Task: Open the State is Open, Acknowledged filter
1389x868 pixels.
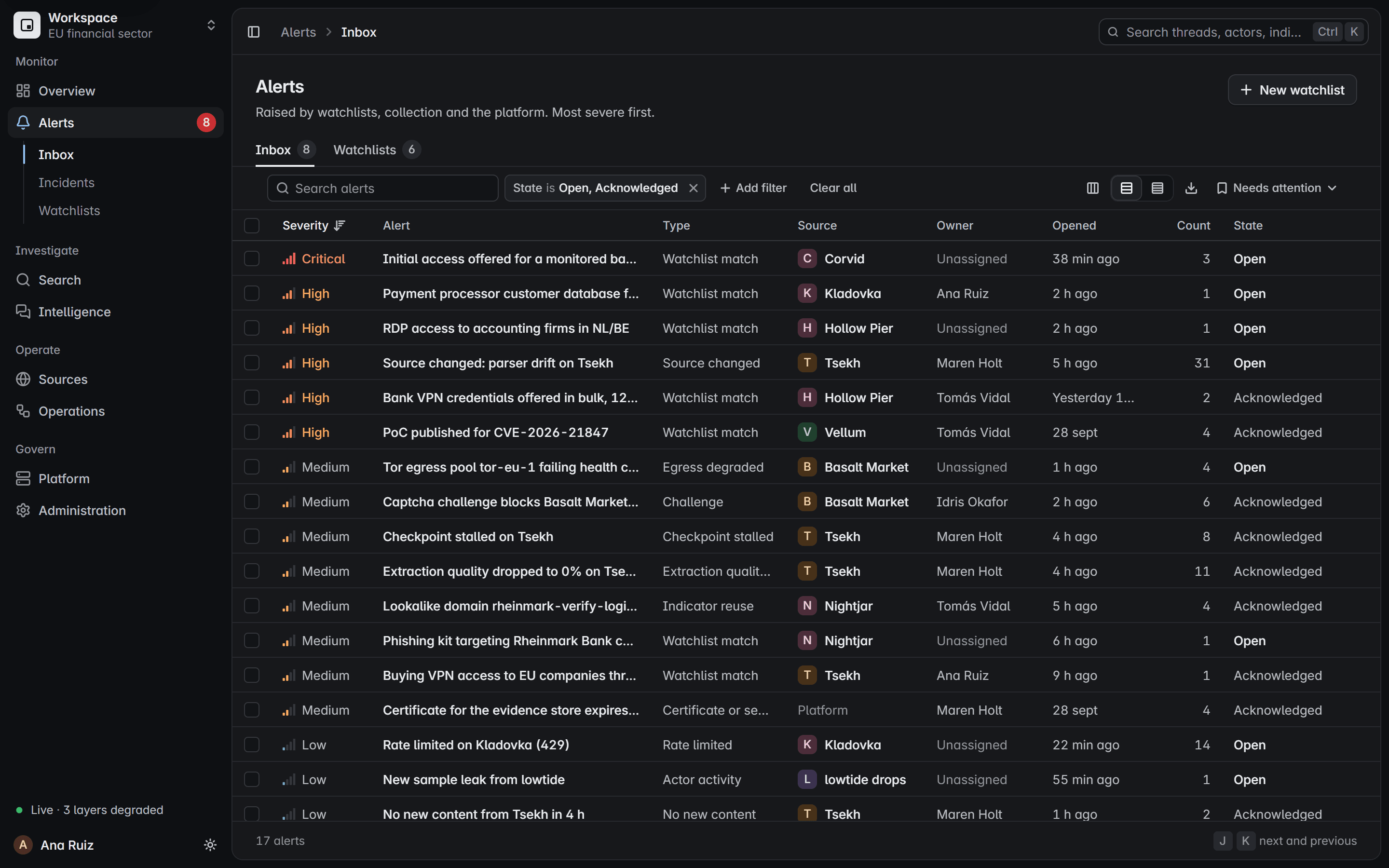Action: click(x=595, y=188)
